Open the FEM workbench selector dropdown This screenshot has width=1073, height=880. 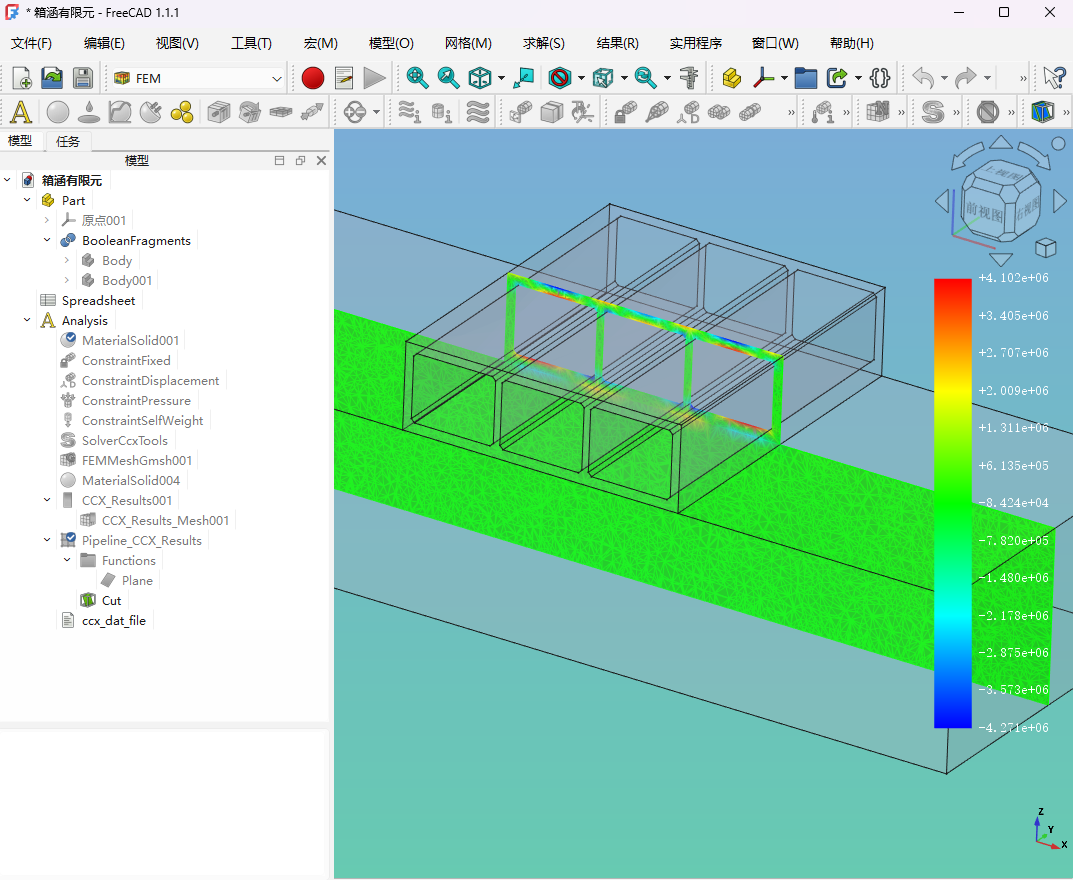pos(198,79)
